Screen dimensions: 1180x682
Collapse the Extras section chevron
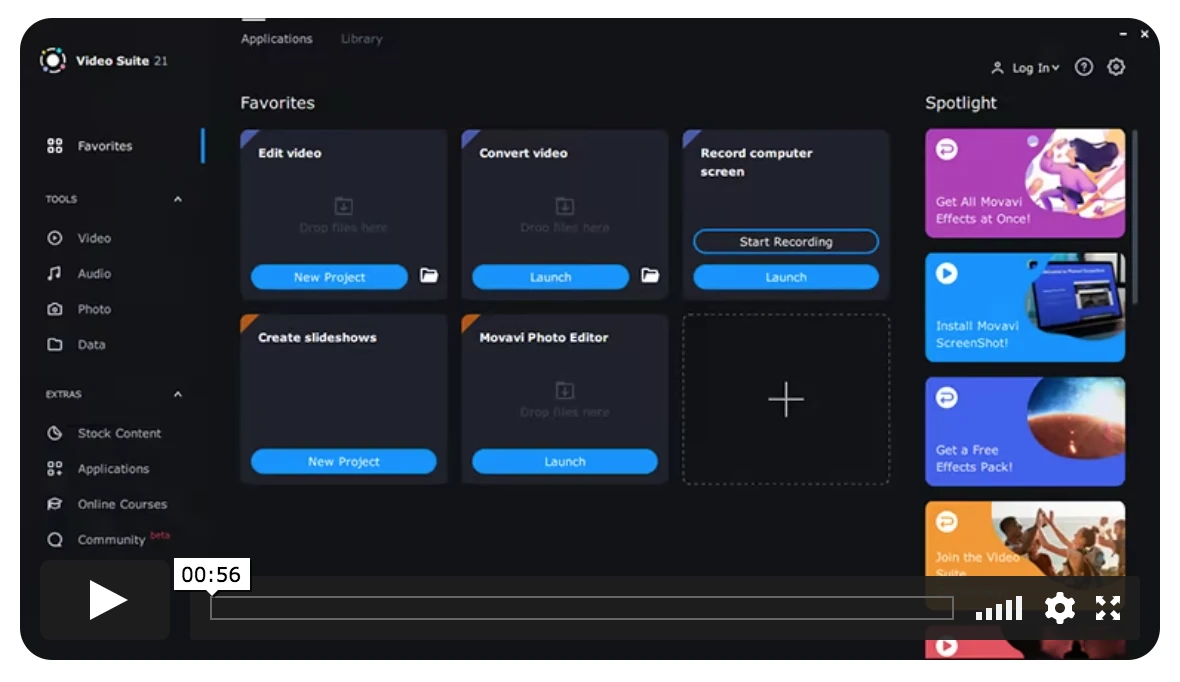(178, 394)
